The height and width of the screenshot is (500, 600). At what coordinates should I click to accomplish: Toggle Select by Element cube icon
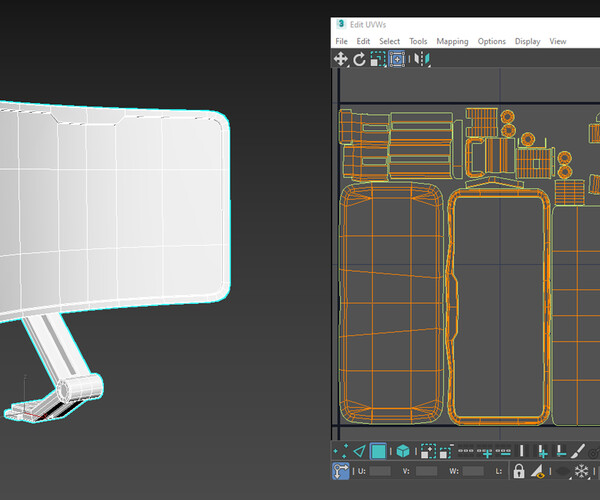(x=403, y=451)
